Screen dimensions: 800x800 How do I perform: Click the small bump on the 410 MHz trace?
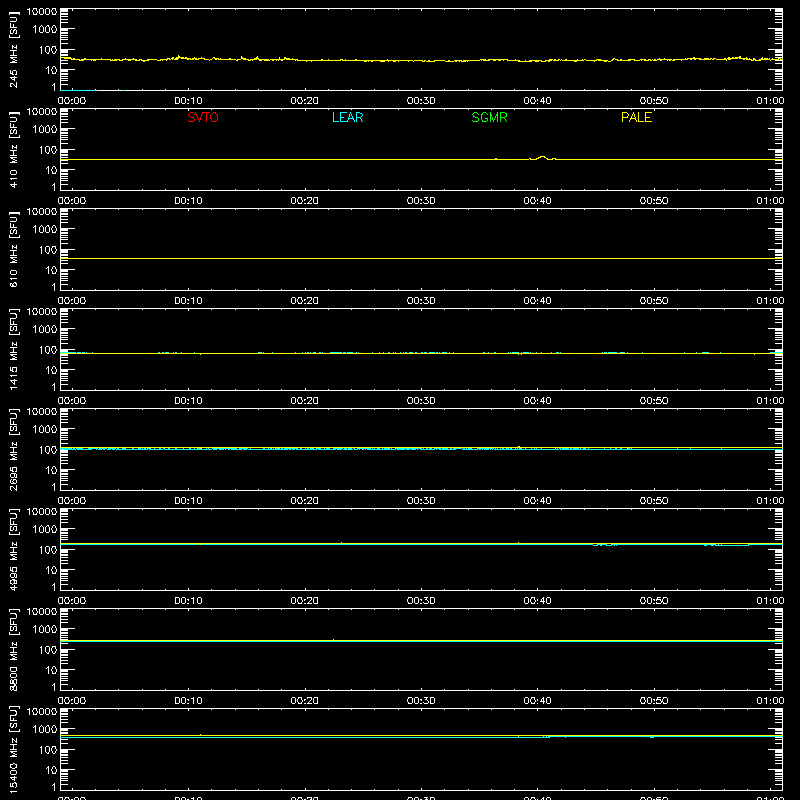542,158
